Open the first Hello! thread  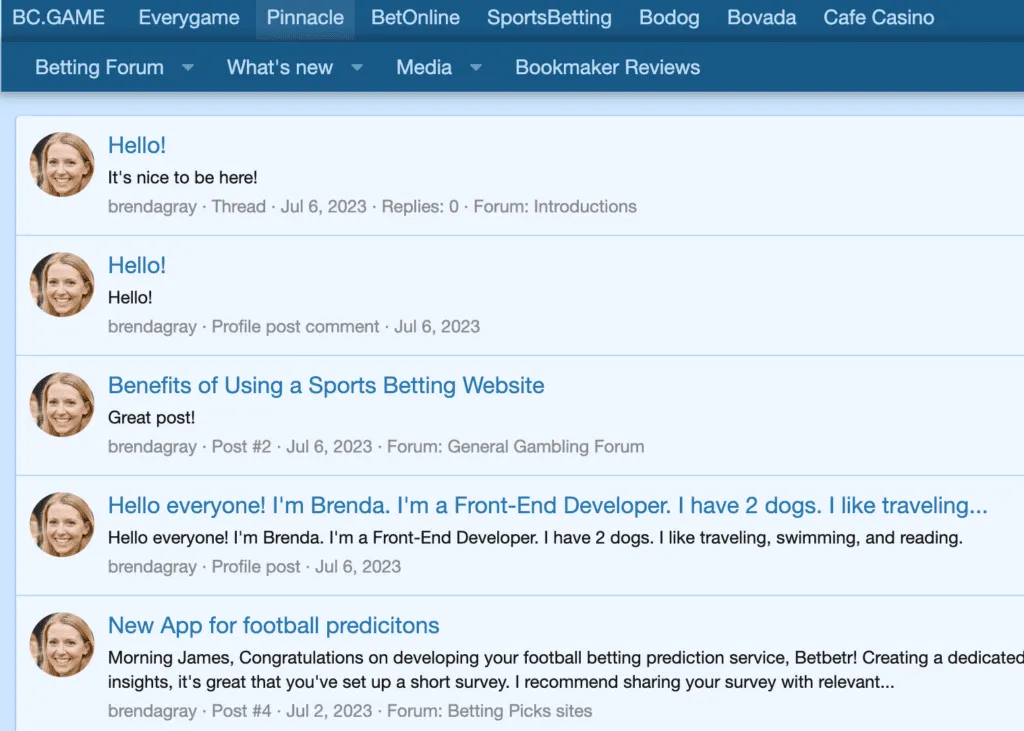coord(137,145)
